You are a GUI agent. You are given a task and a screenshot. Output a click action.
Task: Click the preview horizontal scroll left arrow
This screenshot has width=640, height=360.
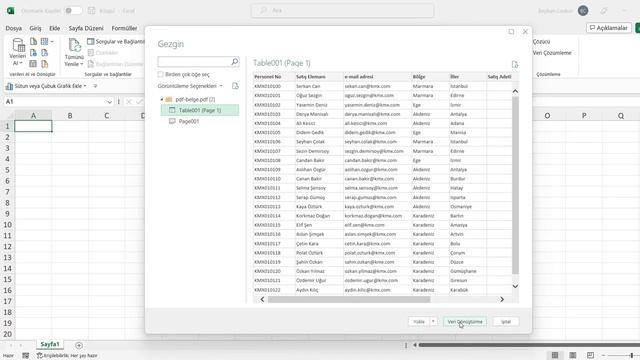(262, 300)
